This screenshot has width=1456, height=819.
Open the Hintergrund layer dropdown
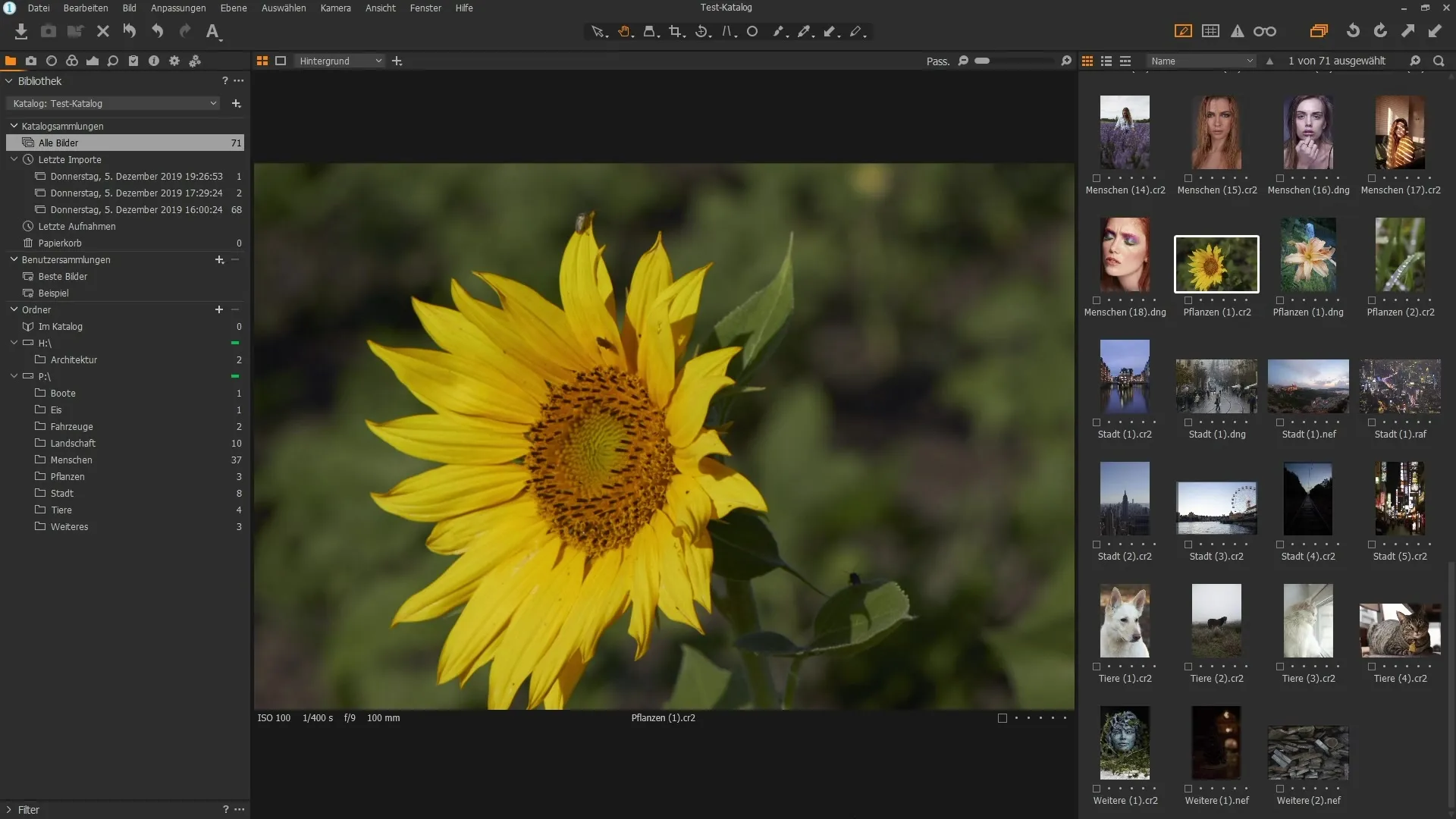pos(340,61)
